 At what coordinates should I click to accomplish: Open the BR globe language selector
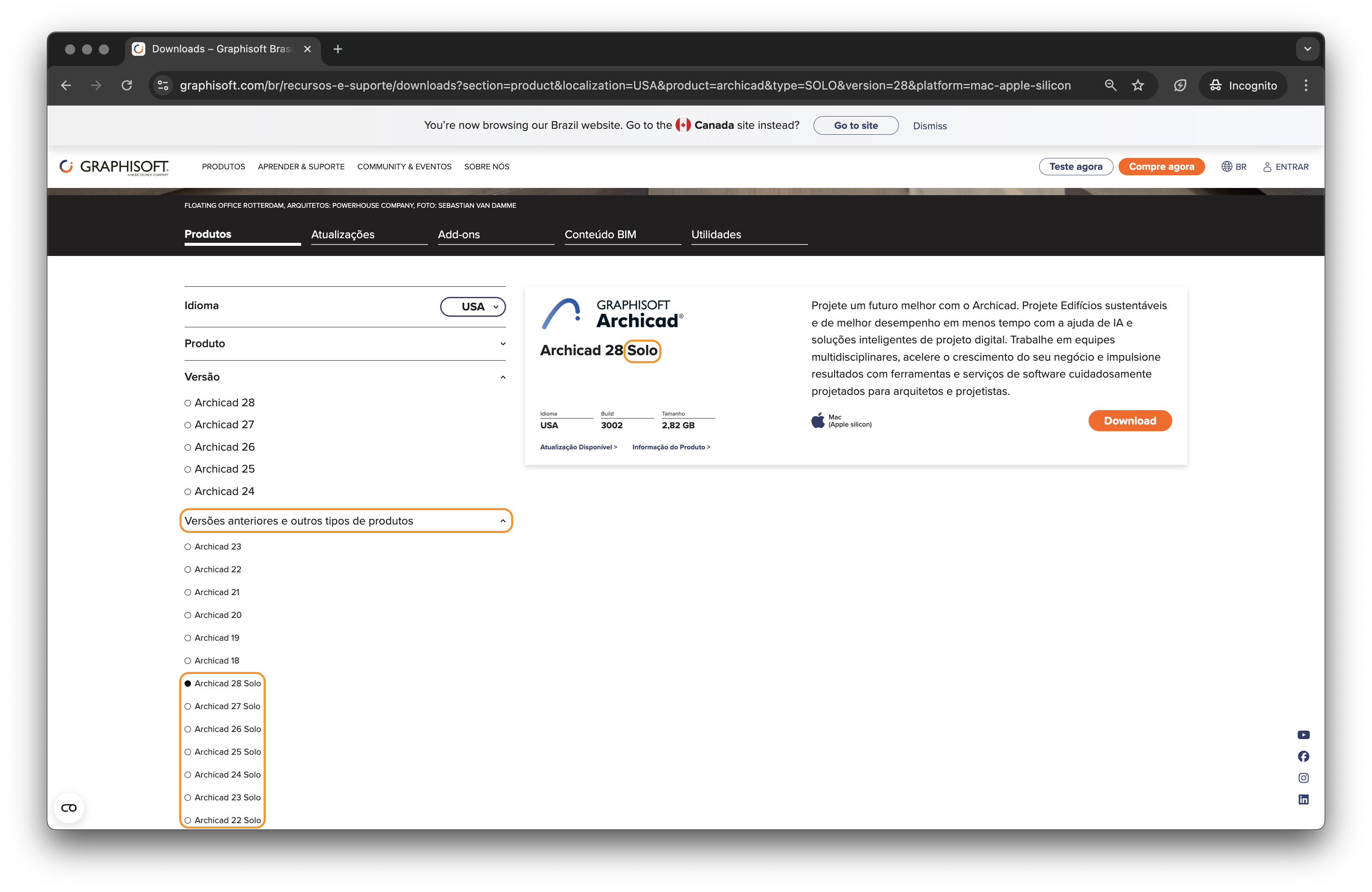click(x=1233, y=166)
